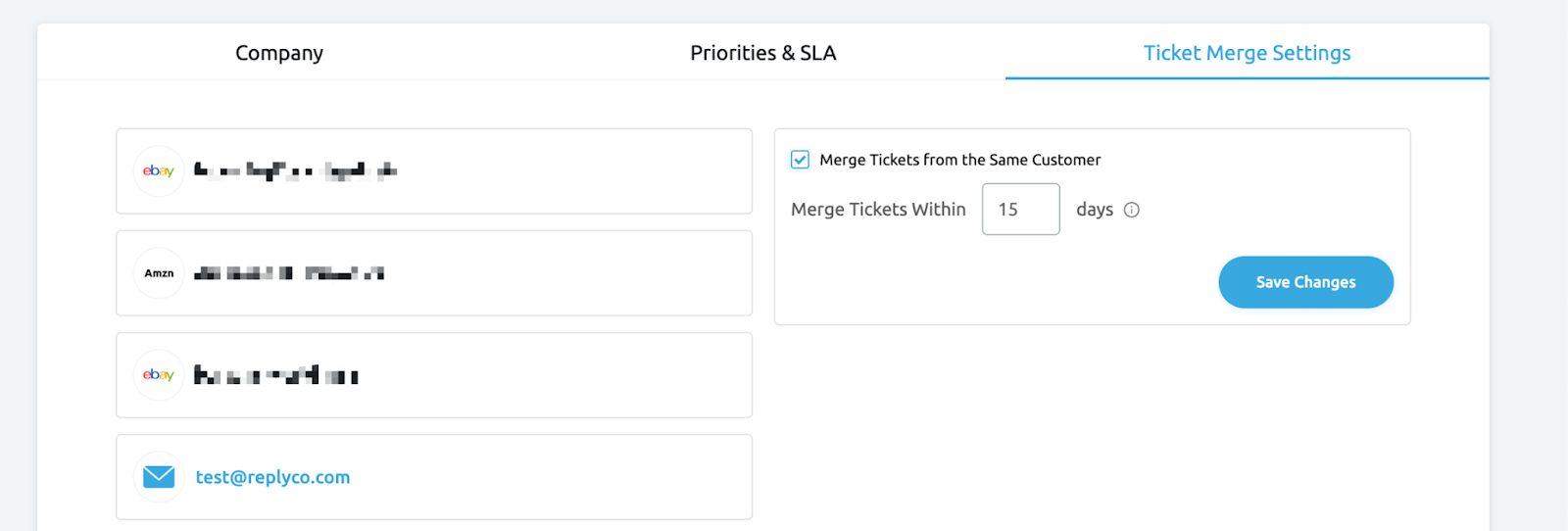This screenshot has height=531, width=1568.
Task: Click empty space inside the test@replyco.com card
Action: (x=549, y=477)
